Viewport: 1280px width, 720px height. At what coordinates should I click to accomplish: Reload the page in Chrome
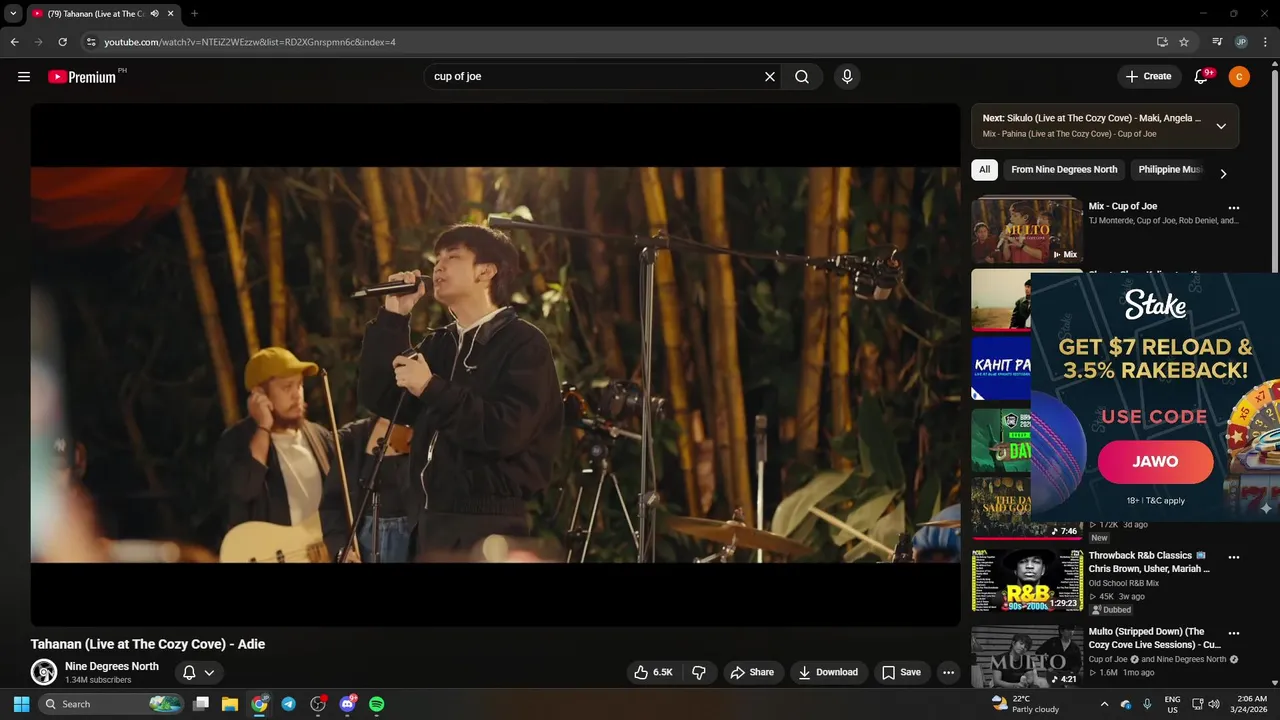[62, 42]
